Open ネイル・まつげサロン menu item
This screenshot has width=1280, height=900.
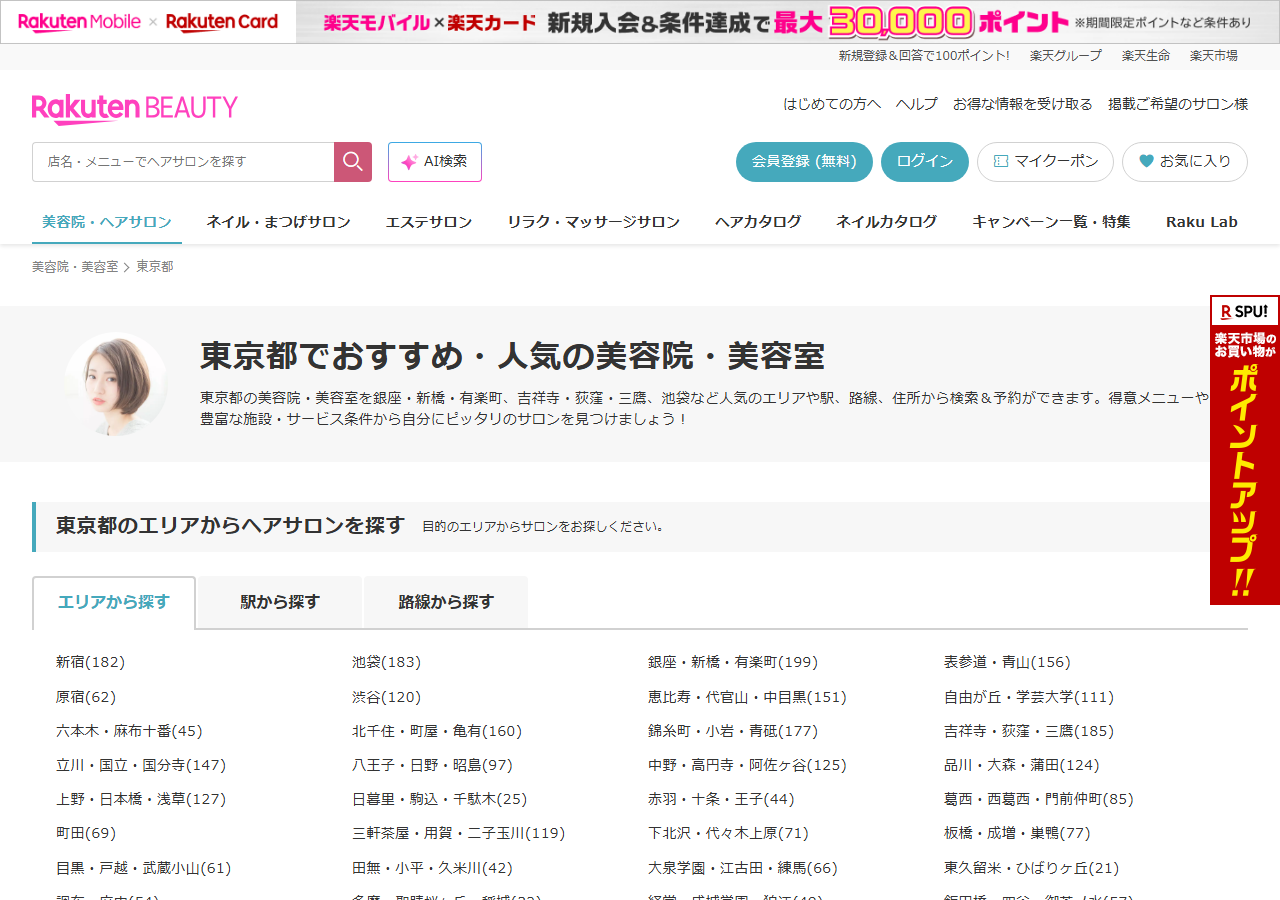tap(278, 222)
